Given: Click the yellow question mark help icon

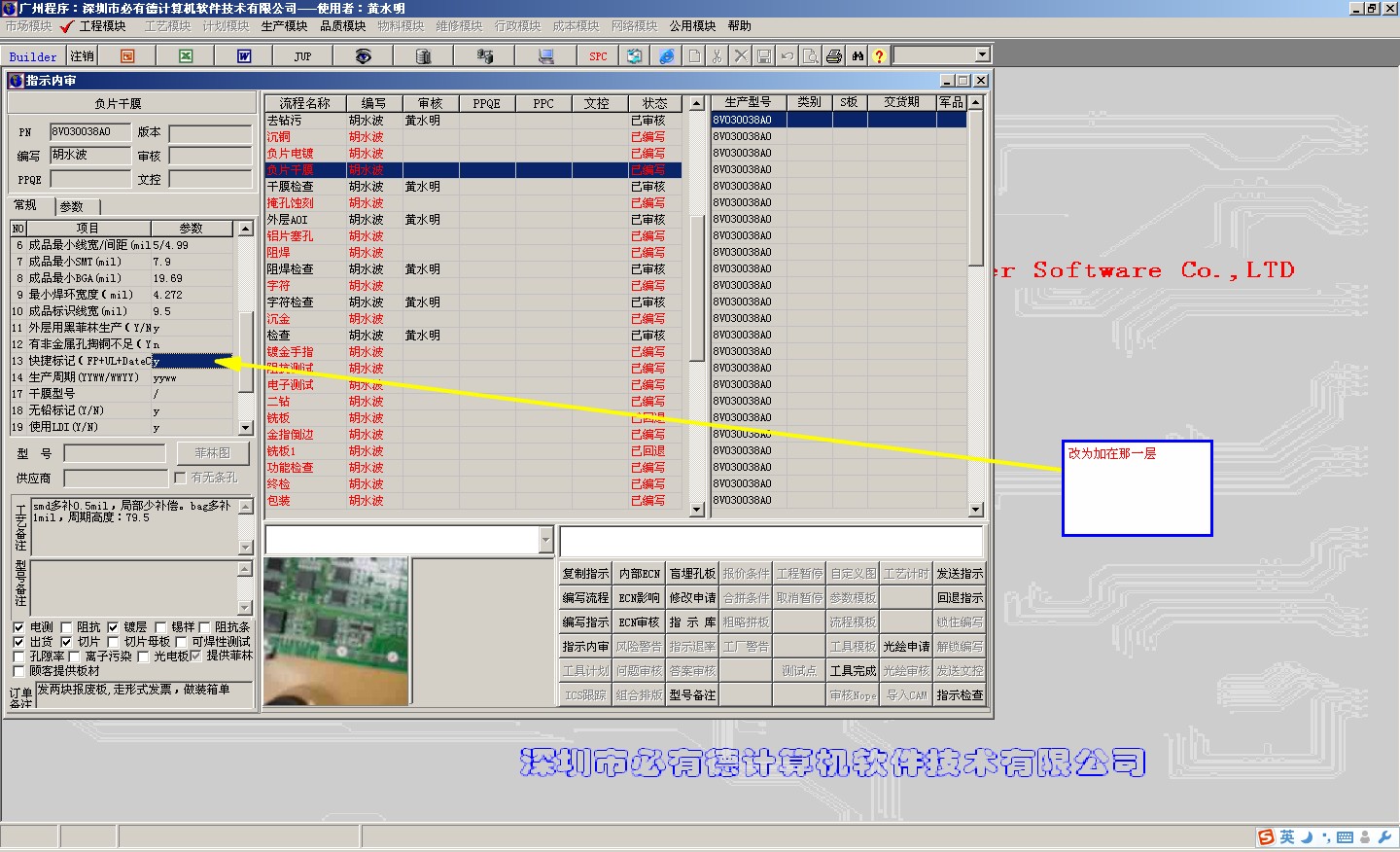Looking at the screenshot, I should click(x=879, y=56).
